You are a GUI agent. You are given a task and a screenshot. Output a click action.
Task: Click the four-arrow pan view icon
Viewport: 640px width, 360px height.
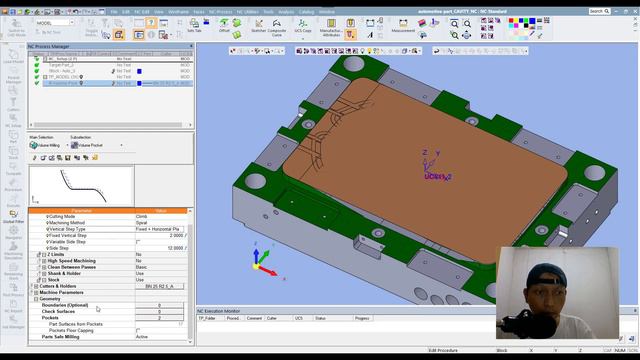[467, 36]
